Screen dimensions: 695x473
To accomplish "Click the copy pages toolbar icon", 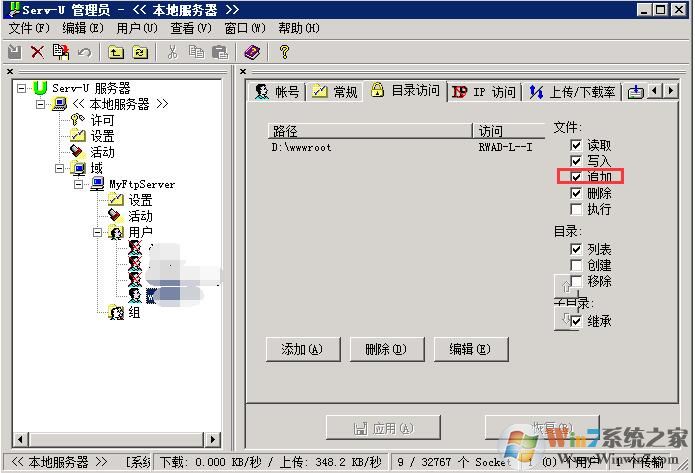I will [x=196, y=52].
